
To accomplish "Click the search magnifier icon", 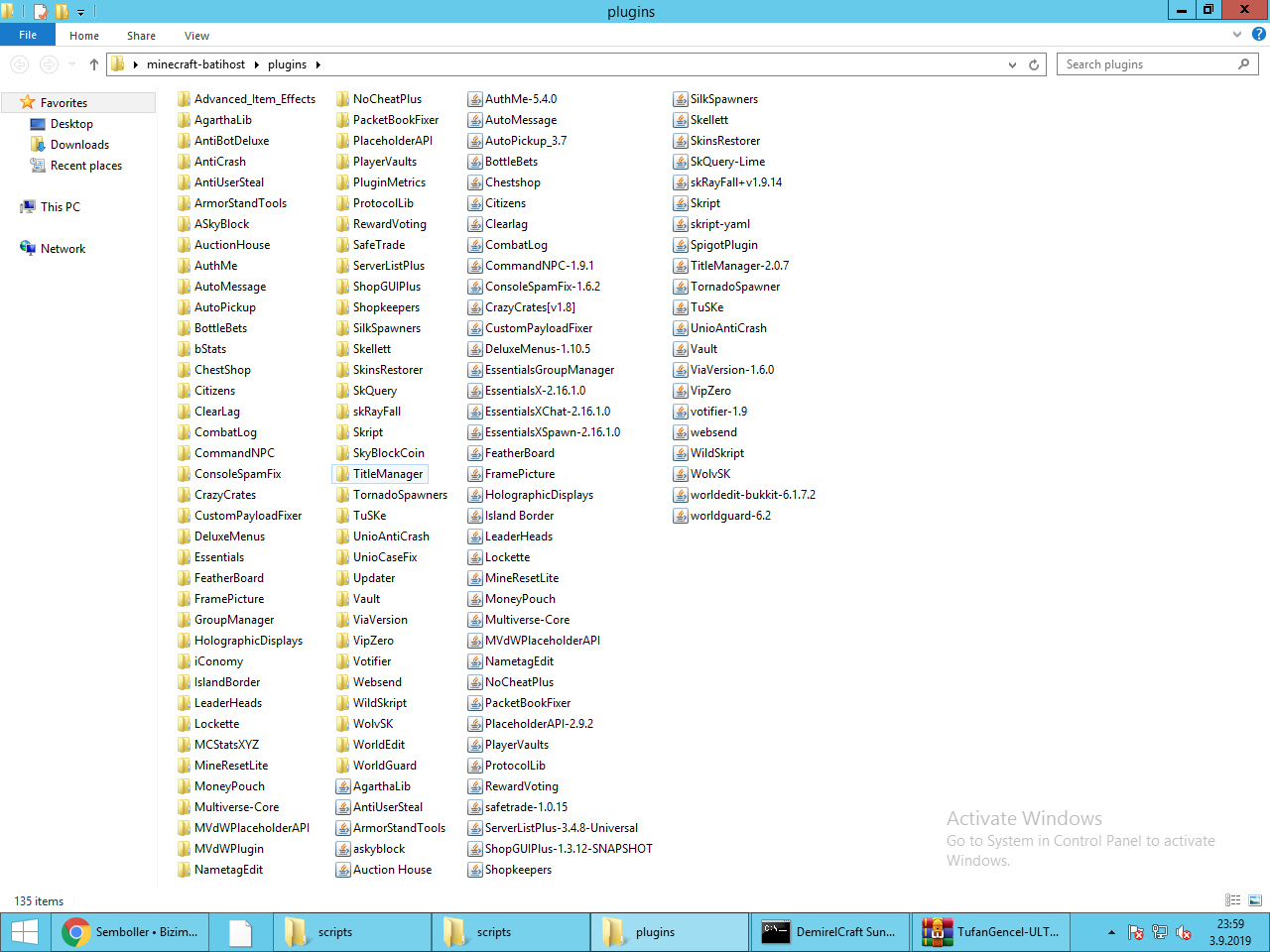I will click(x=1243, y=64).
